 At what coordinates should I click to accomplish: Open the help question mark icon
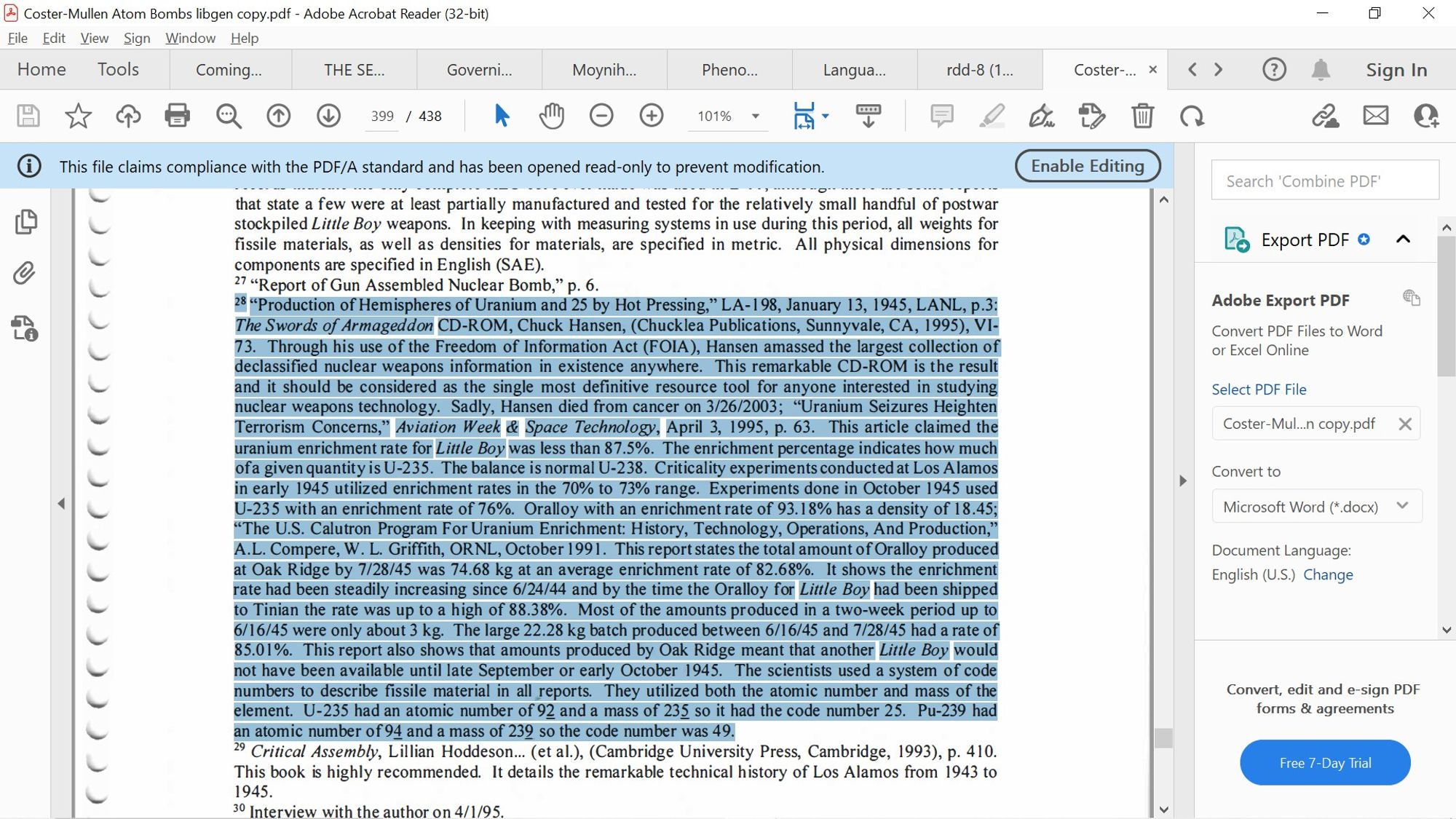(x=1274, y=70)
